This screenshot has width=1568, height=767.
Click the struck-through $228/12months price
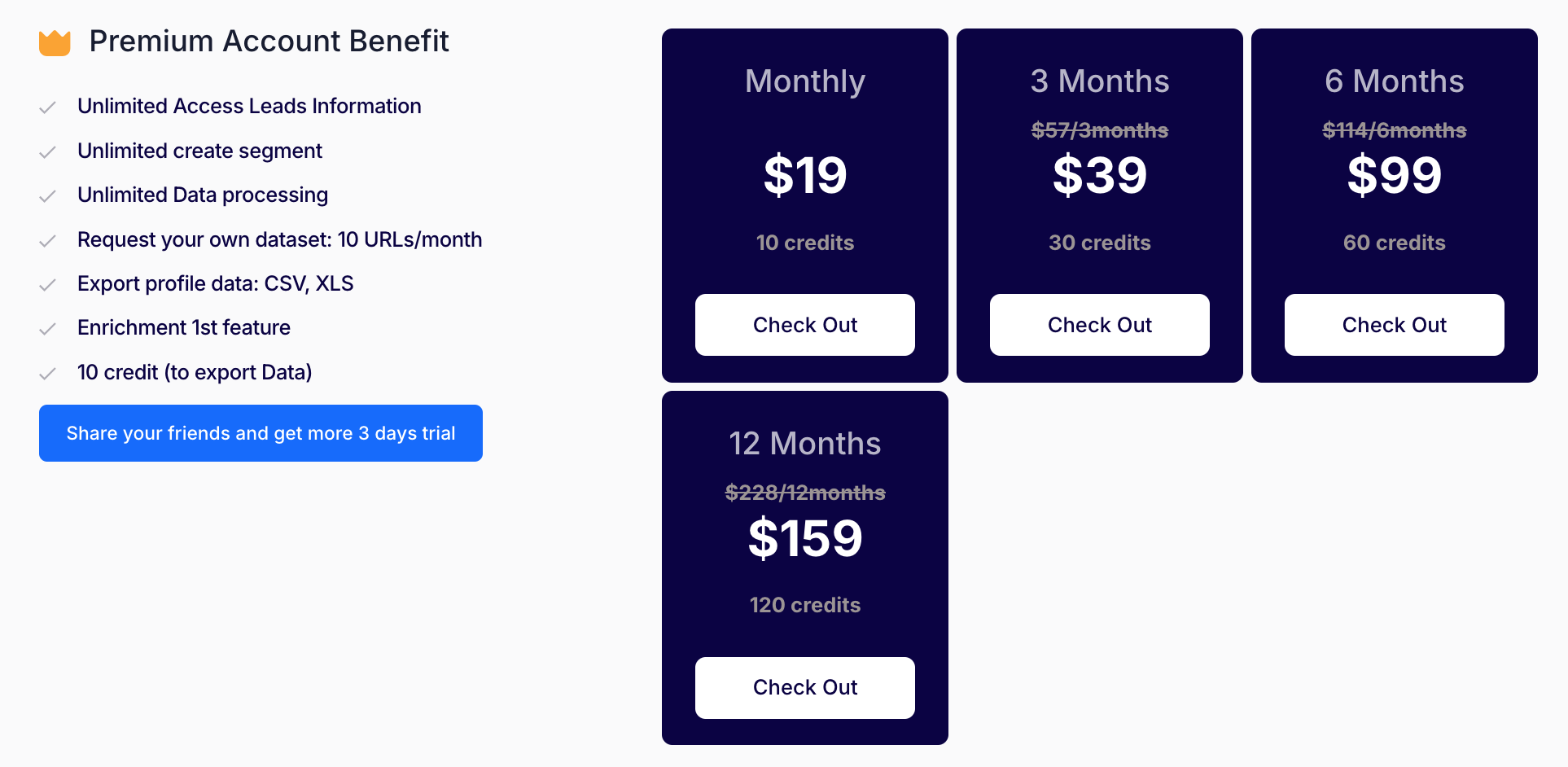point(804,493)
